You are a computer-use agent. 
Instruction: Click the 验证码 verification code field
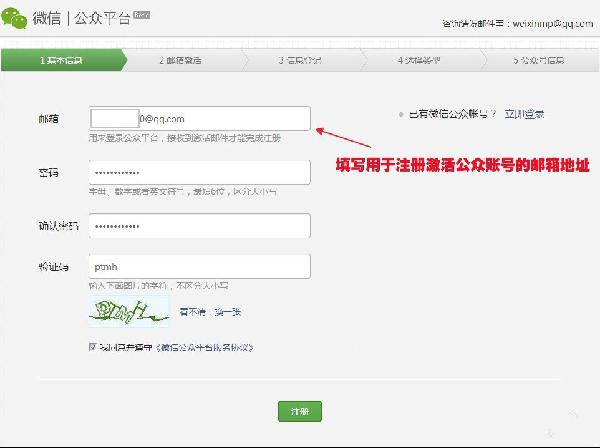pyautogui.click(x=199, y=266)
